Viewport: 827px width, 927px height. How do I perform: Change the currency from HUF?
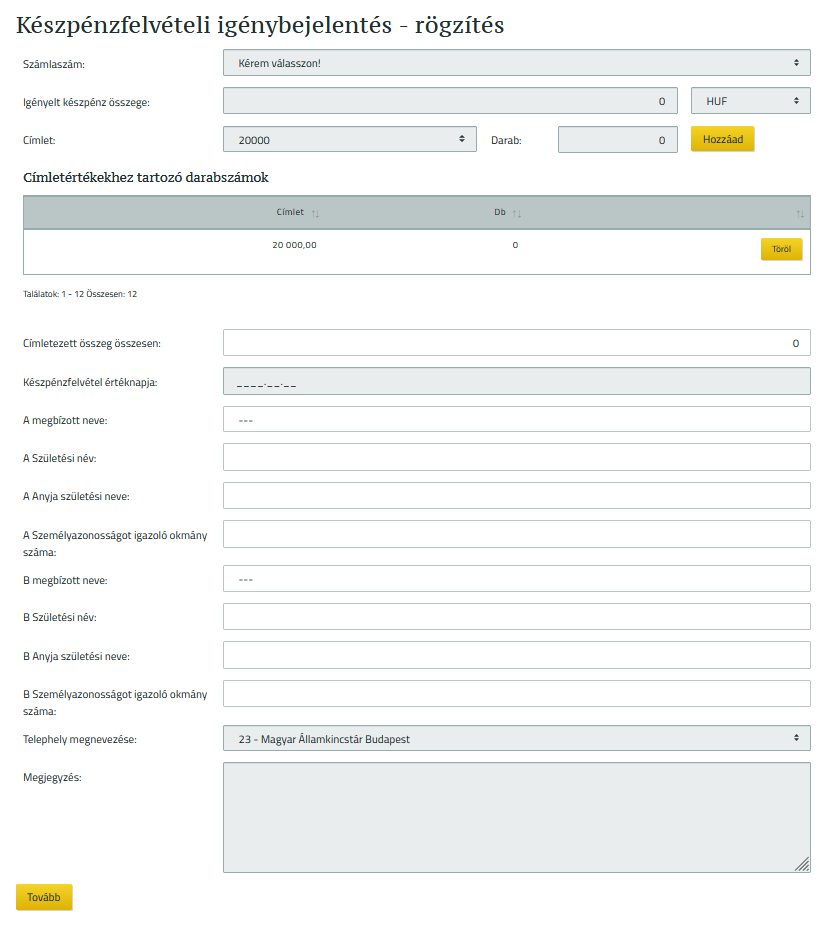[x=750, y=100]
